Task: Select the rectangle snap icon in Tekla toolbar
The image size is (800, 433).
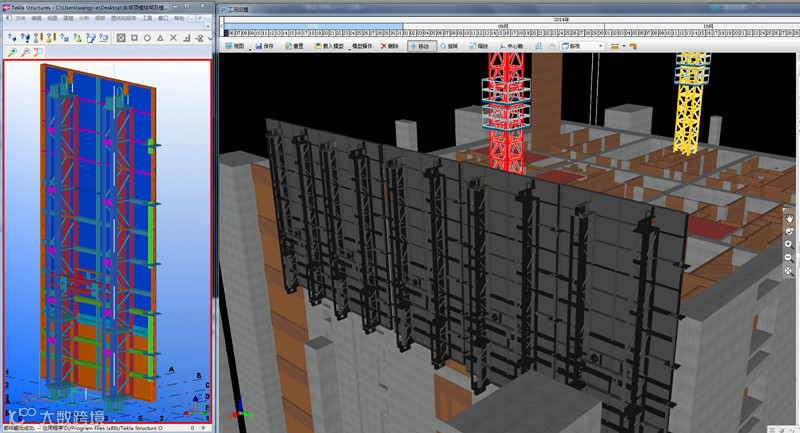Action: click(x=133, y=38)
